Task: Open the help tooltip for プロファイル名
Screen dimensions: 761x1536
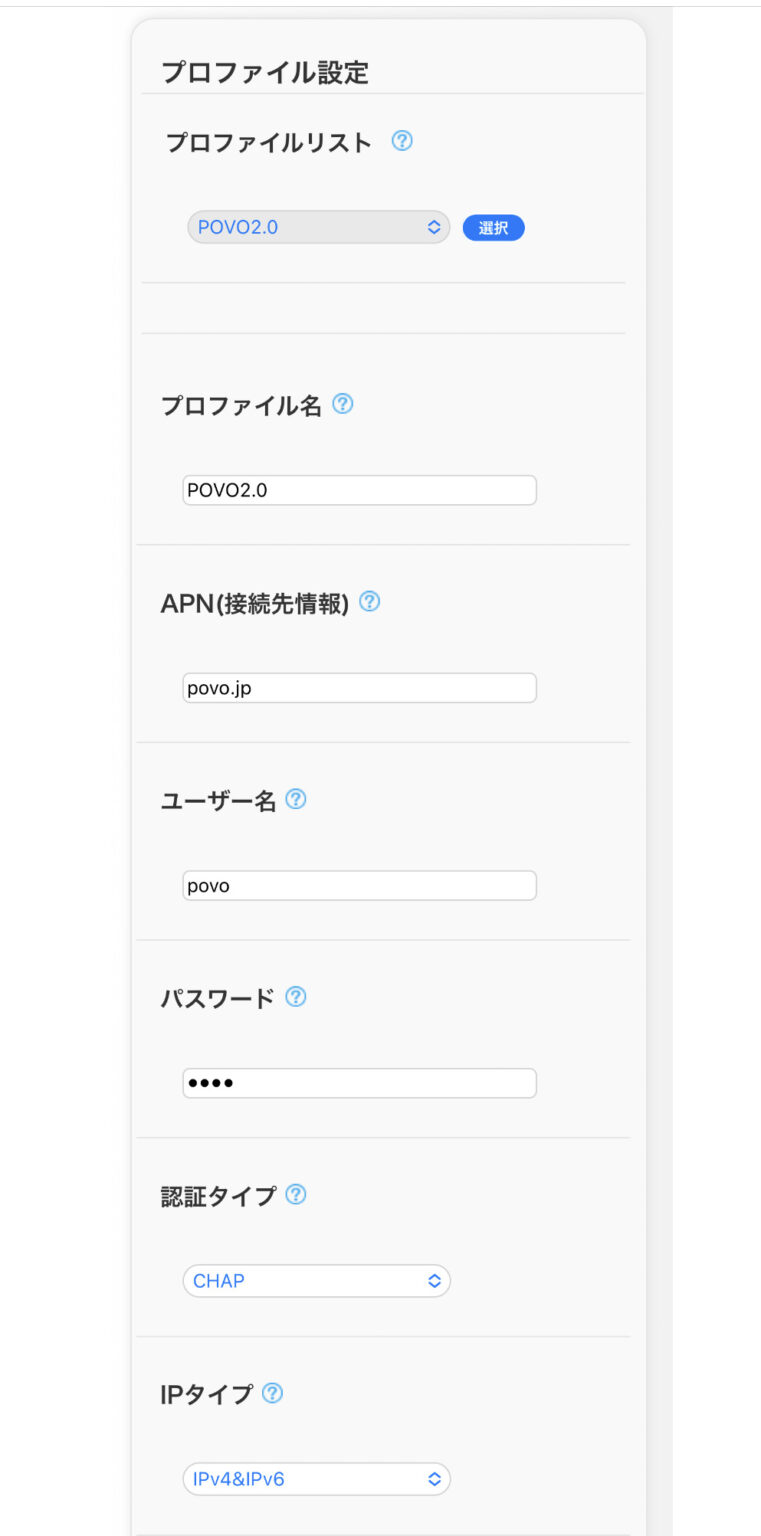Action: (x=343, y=404)
